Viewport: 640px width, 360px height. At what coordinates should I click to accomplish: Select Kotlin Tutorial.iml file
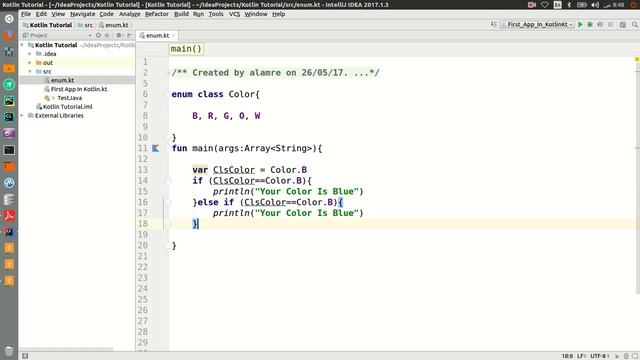[67, 107]
